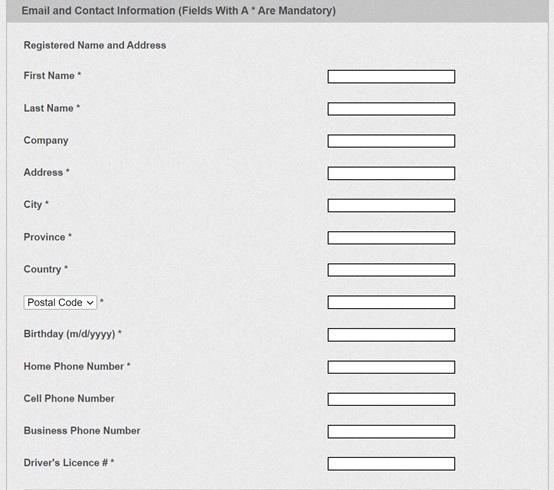The width and height of the screenshot is (554, 490).
Task: Select the Home Phone Number field
Action: pos(391,367)
